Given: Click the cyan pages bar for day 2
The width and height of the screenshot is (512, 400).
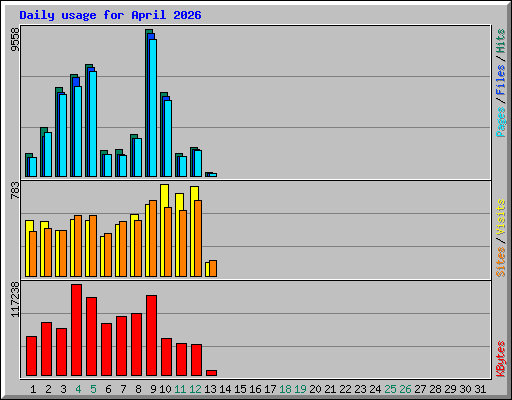Looking at the screenshot, I should click(48, 155).
